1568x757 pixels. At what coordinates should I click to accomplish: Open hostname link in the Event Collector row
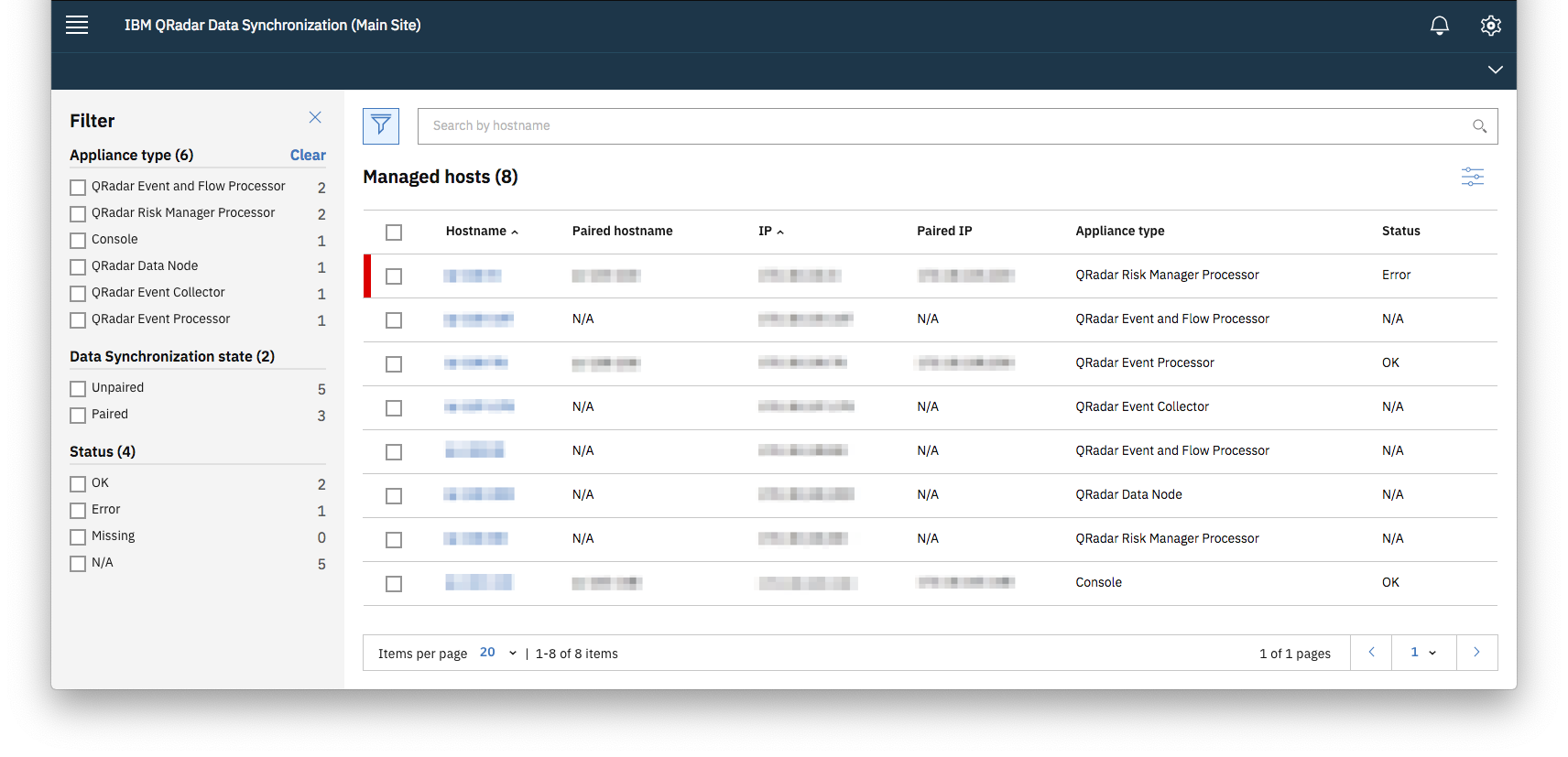click(x=479, y=406)
